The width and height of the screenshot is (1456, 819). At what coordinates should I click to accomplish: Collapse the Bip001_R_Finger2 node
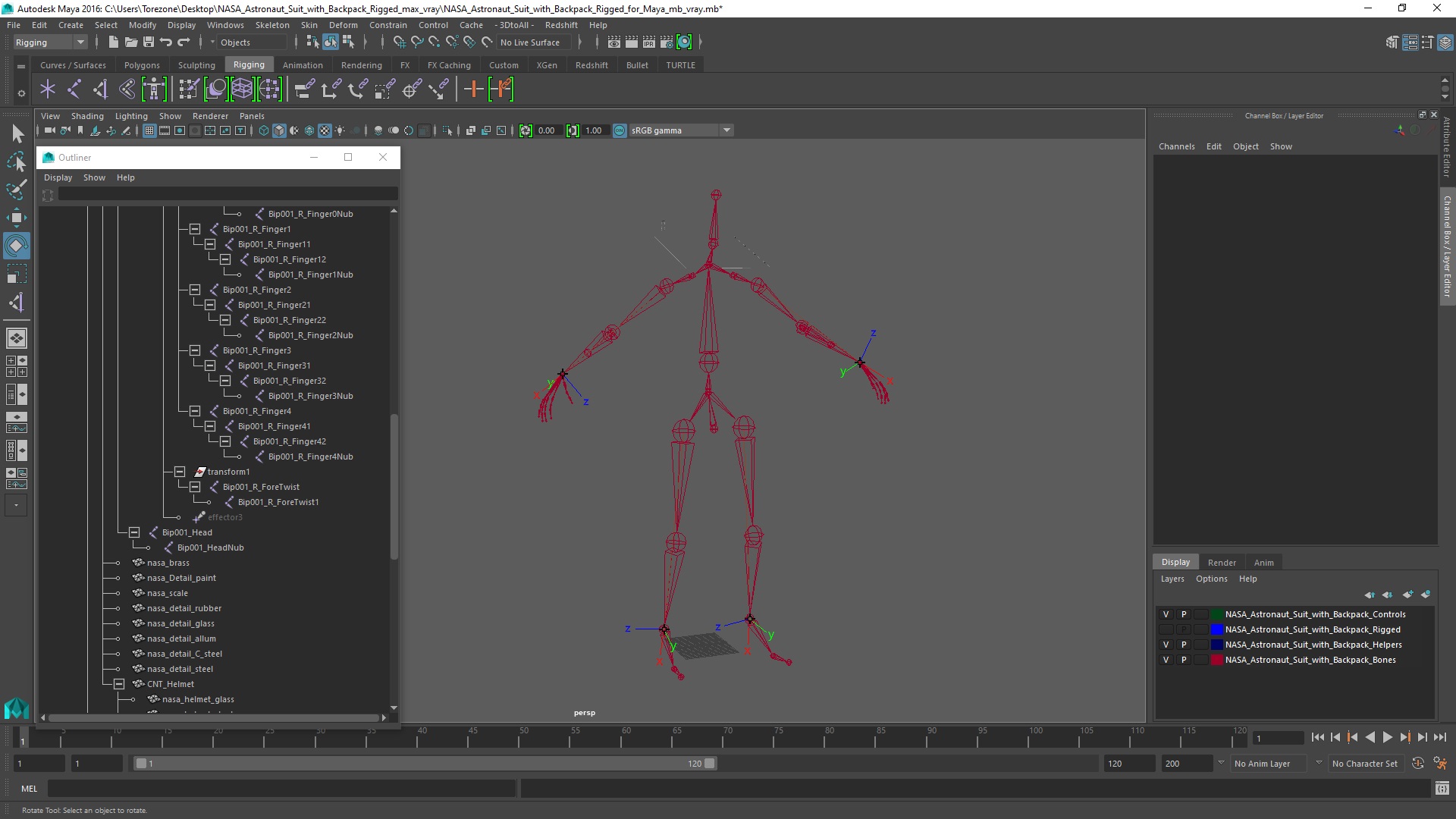pyautogui.click(x=195, y=290)
